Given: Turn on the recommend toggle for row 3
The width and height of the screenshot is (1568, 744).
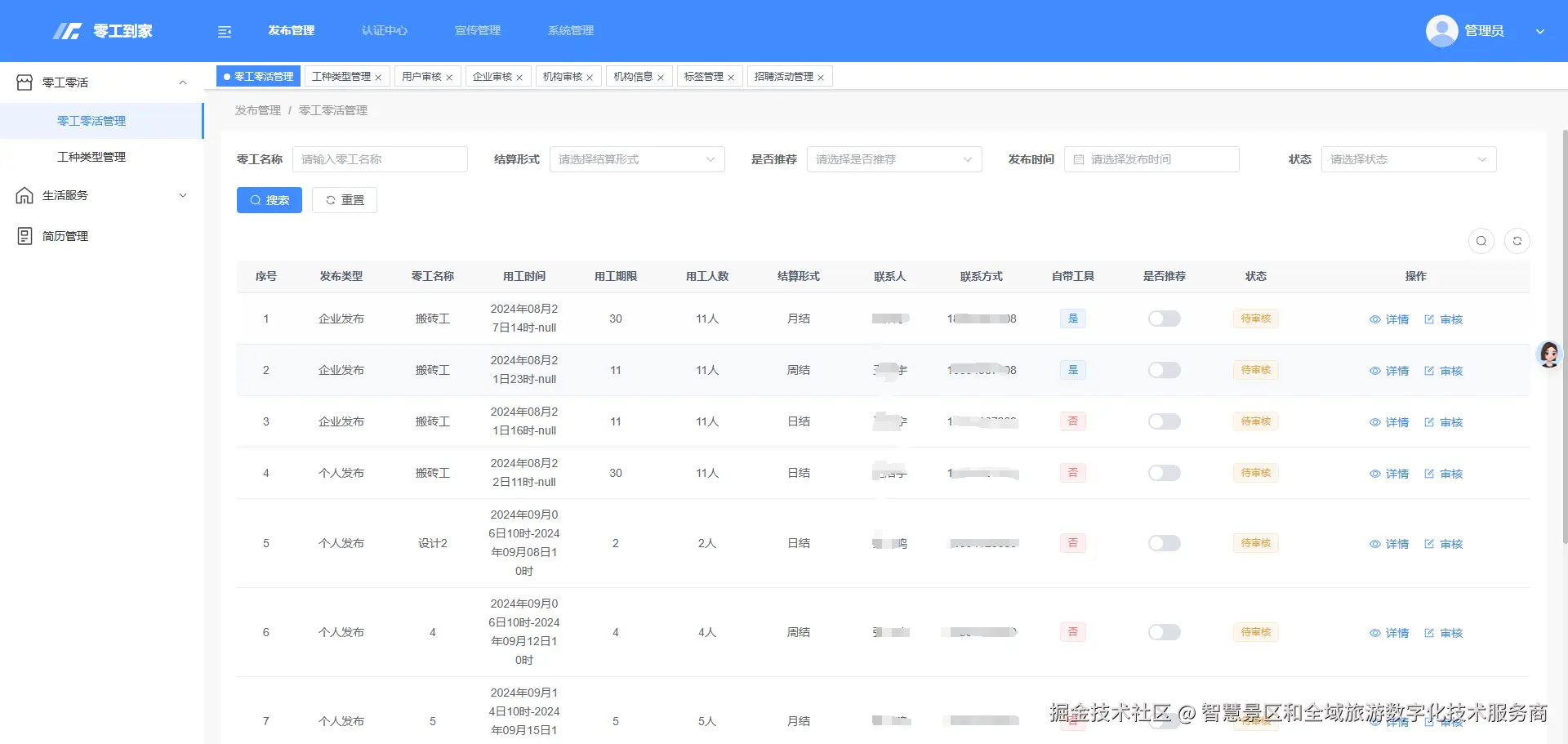Looking at the screenshot, I should [x=1164, y=421].
